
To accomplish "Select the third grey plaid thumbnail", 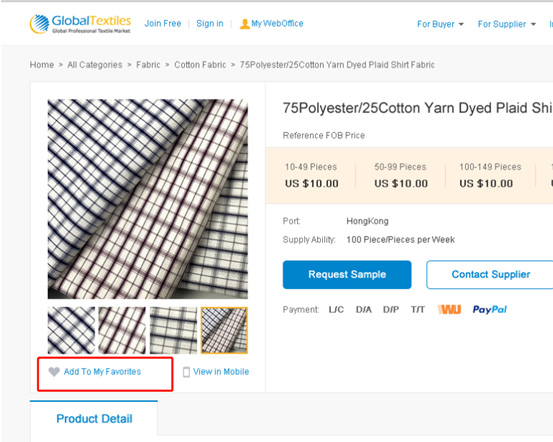I will click(x=174, y=331).
